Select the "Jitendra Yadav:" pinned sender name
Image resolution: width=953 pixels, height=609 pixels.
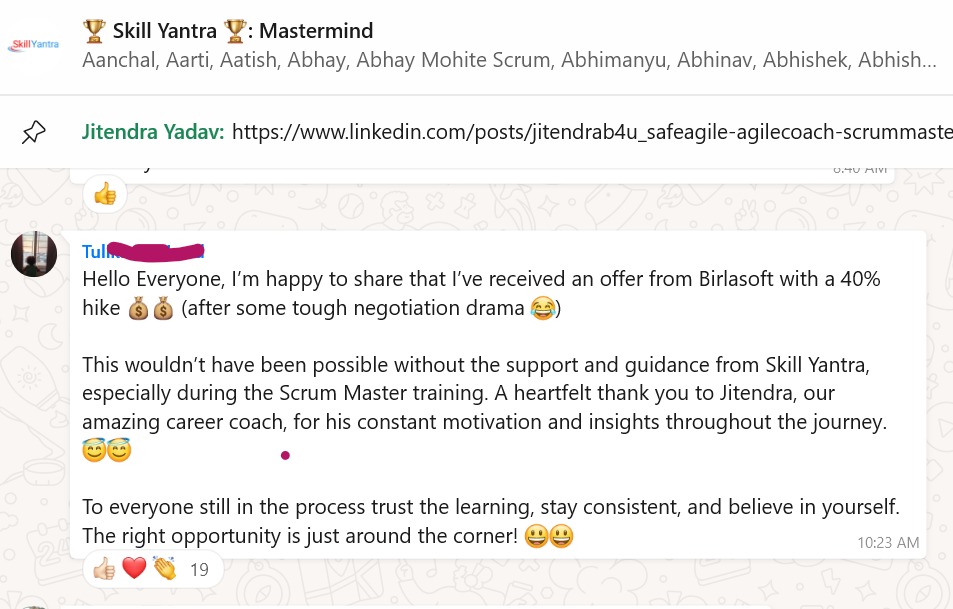point(153,131)
